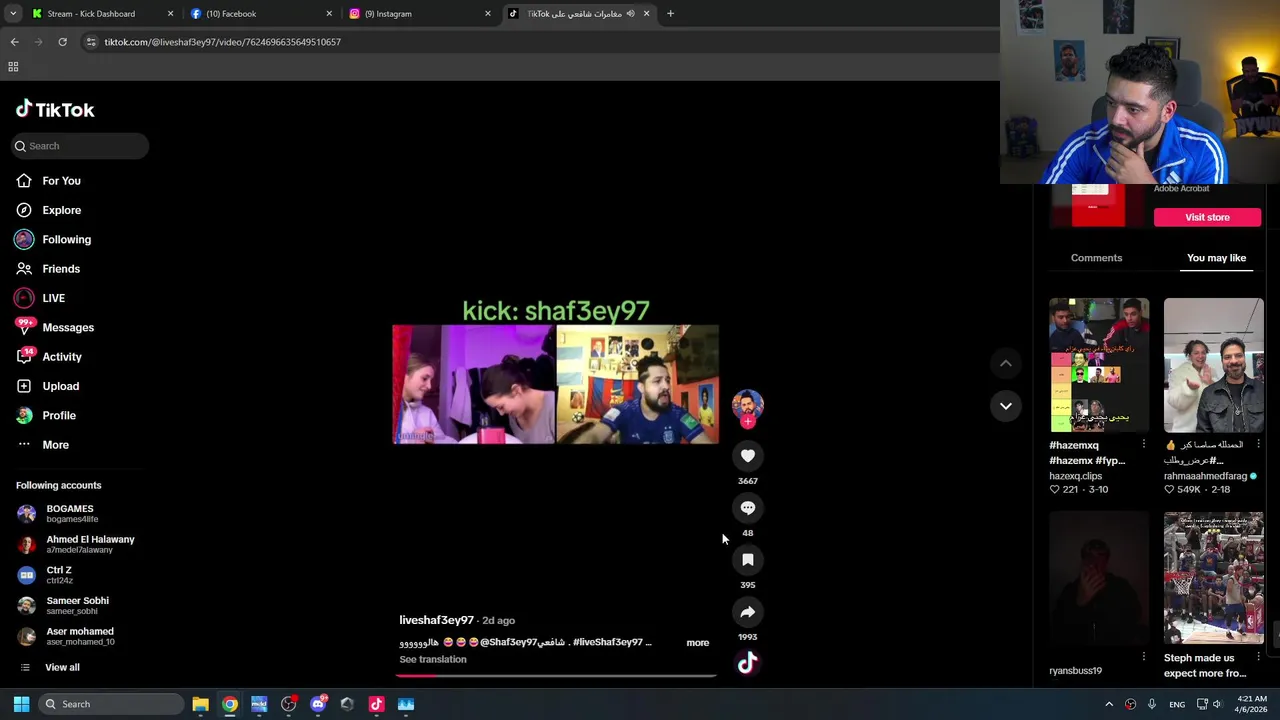Switch to the Comments tab
The width and height of the screenshot is (1280, 720).
tap(1096, 258)
